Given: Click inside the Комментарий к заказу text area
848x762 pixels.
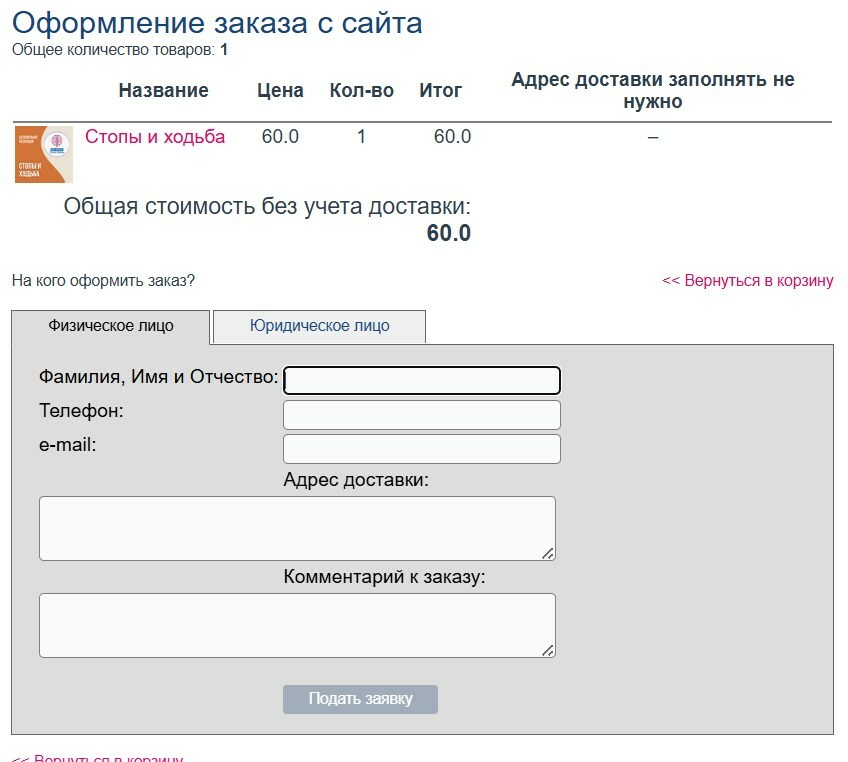Looking at the screenshot, I should [x=296, y=625].
